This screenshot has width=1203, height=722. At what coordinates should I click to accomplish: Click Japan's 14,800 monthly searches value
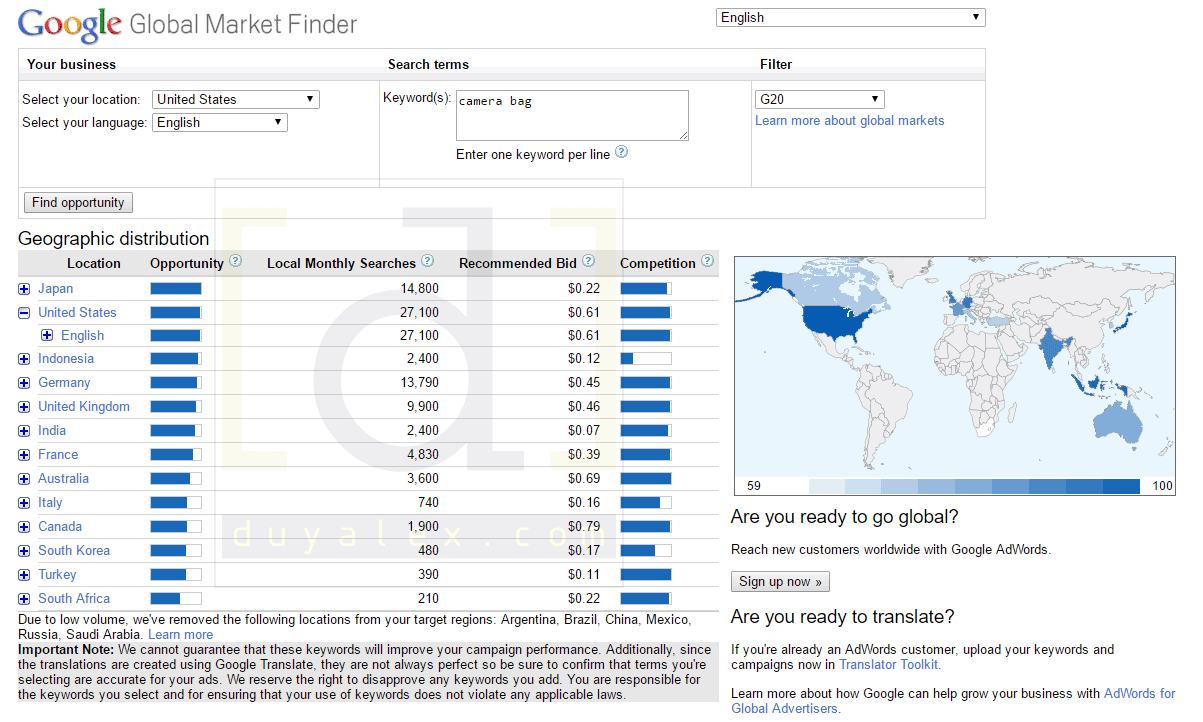[419, 288]
